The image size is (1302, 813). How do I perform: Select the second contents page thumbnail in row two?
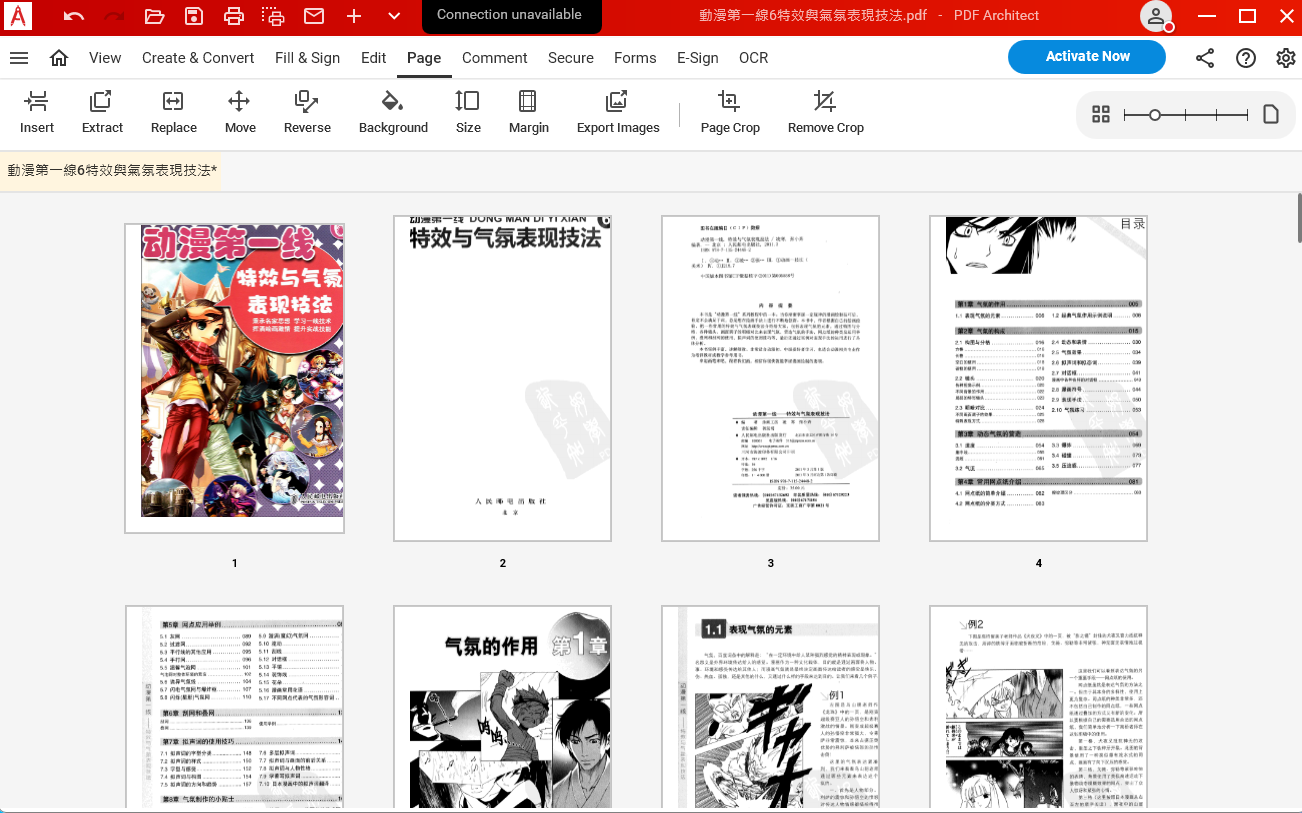coord(234,706)
